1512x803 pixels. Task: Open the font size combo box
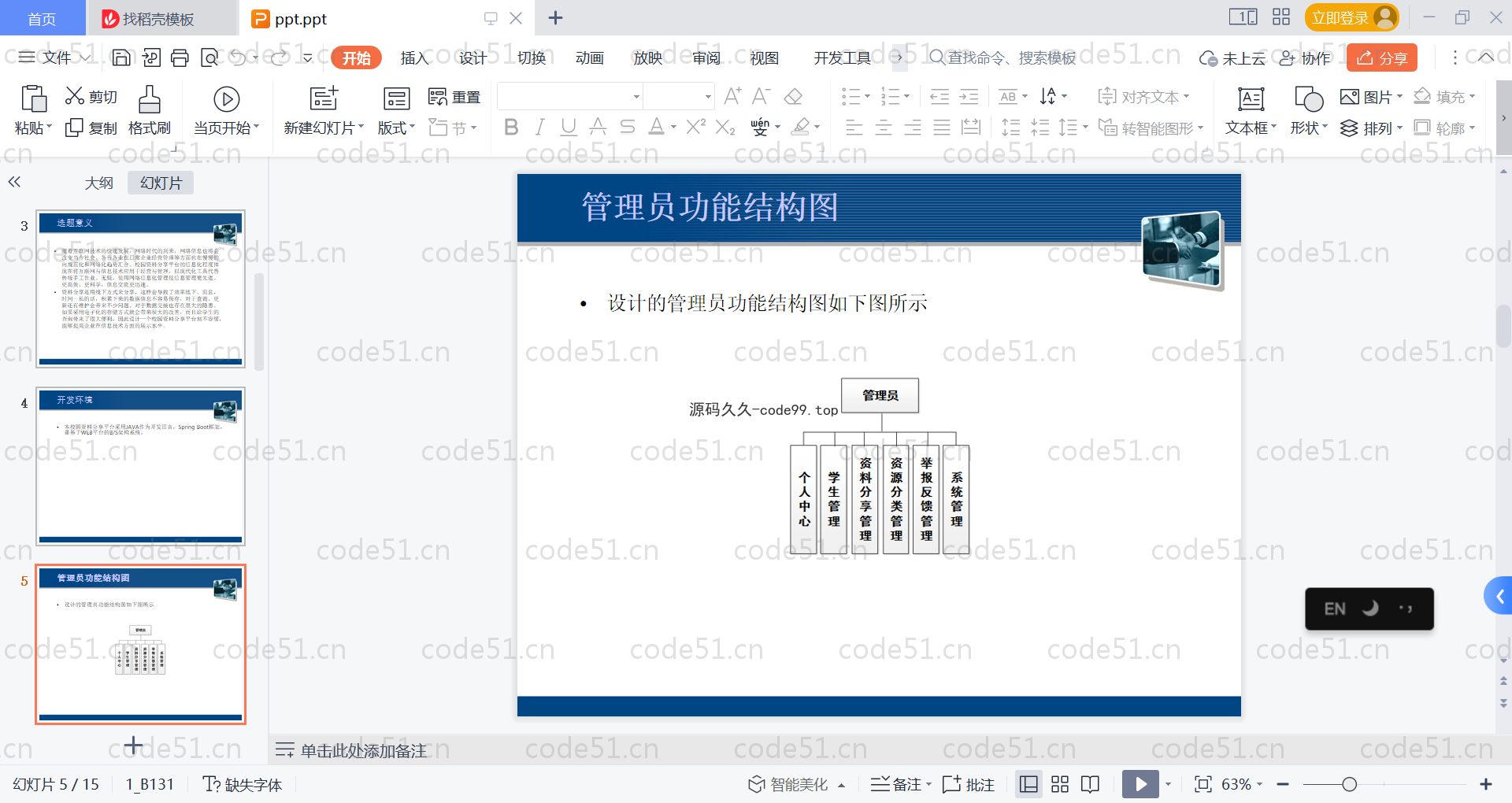pos(680,96)
